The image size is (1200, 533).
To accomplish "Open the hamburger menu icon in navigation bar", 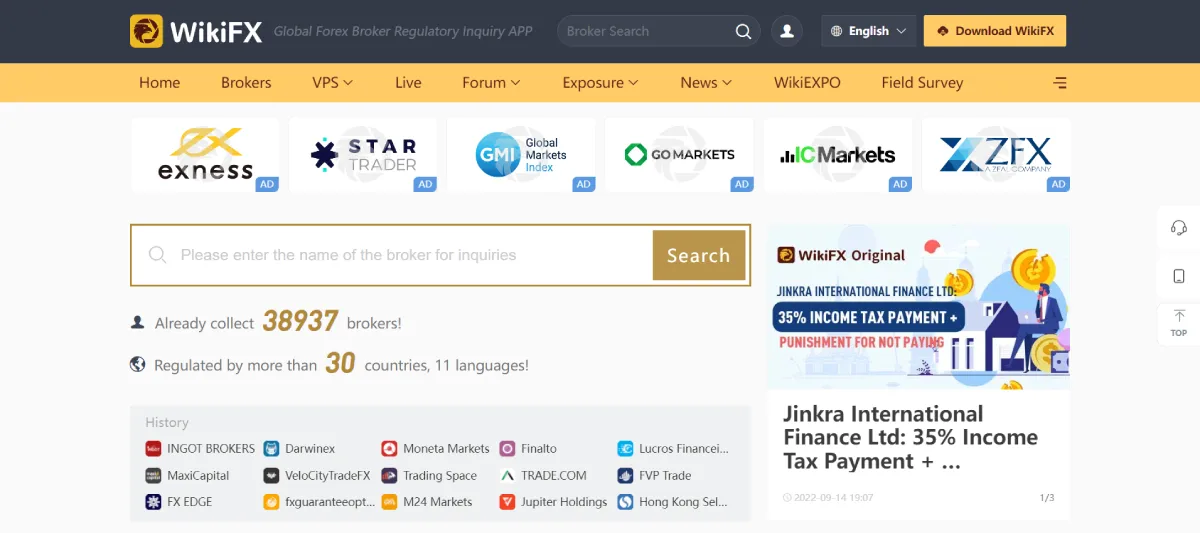I will coord(1060,83).
